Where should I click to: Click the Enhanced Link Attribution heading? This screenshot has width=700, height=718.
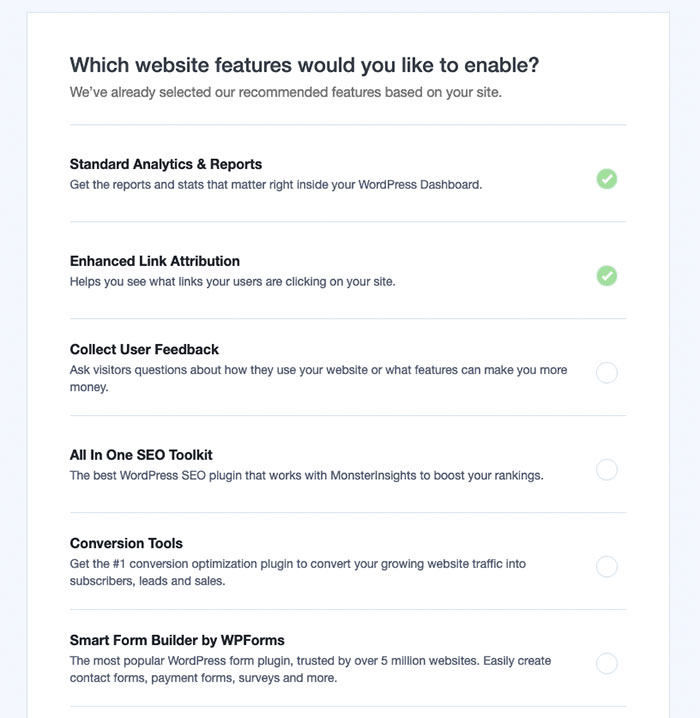coord(155,261)
